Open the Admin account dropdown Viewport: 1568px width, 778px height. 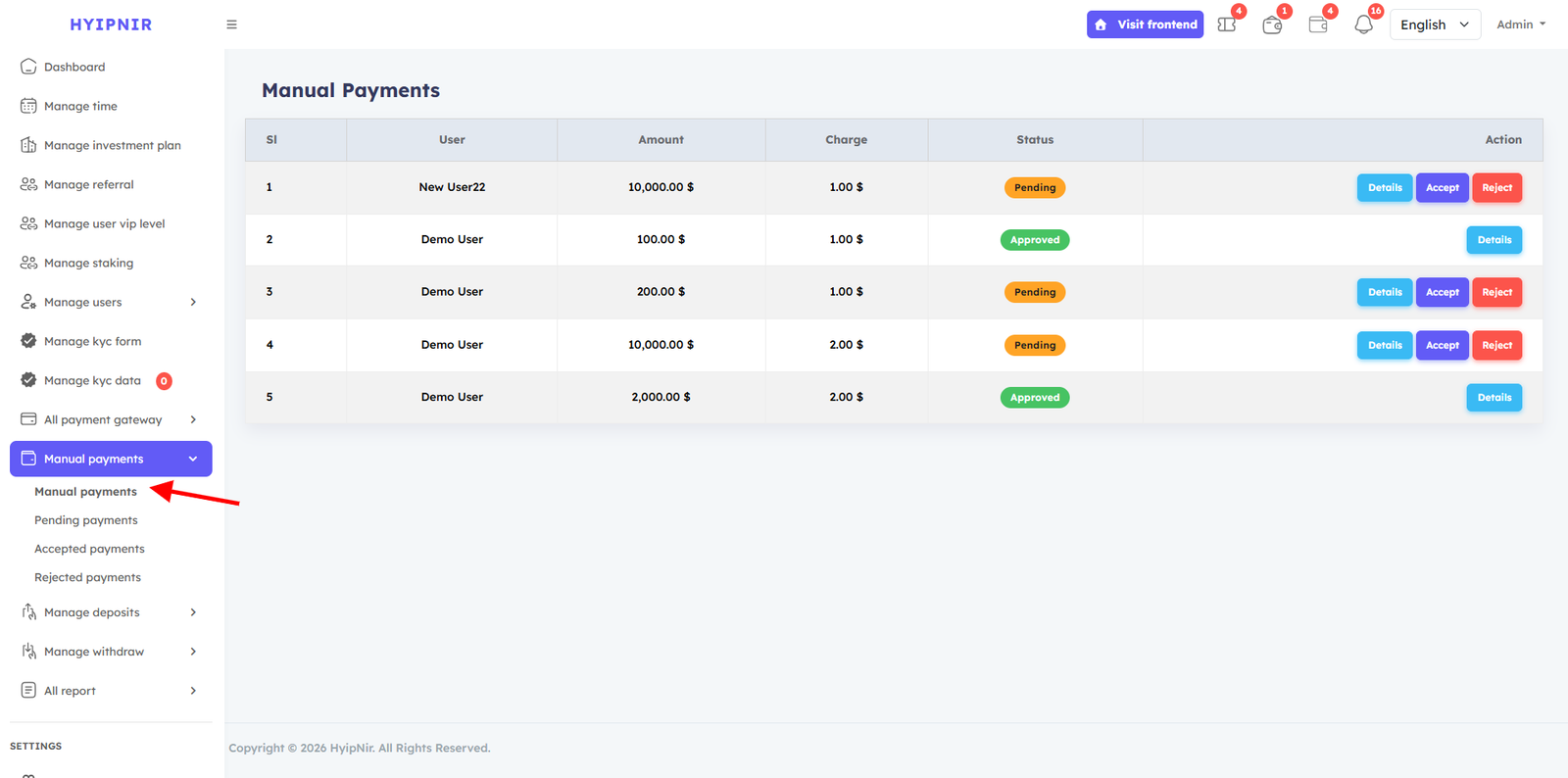[1520, 24]
